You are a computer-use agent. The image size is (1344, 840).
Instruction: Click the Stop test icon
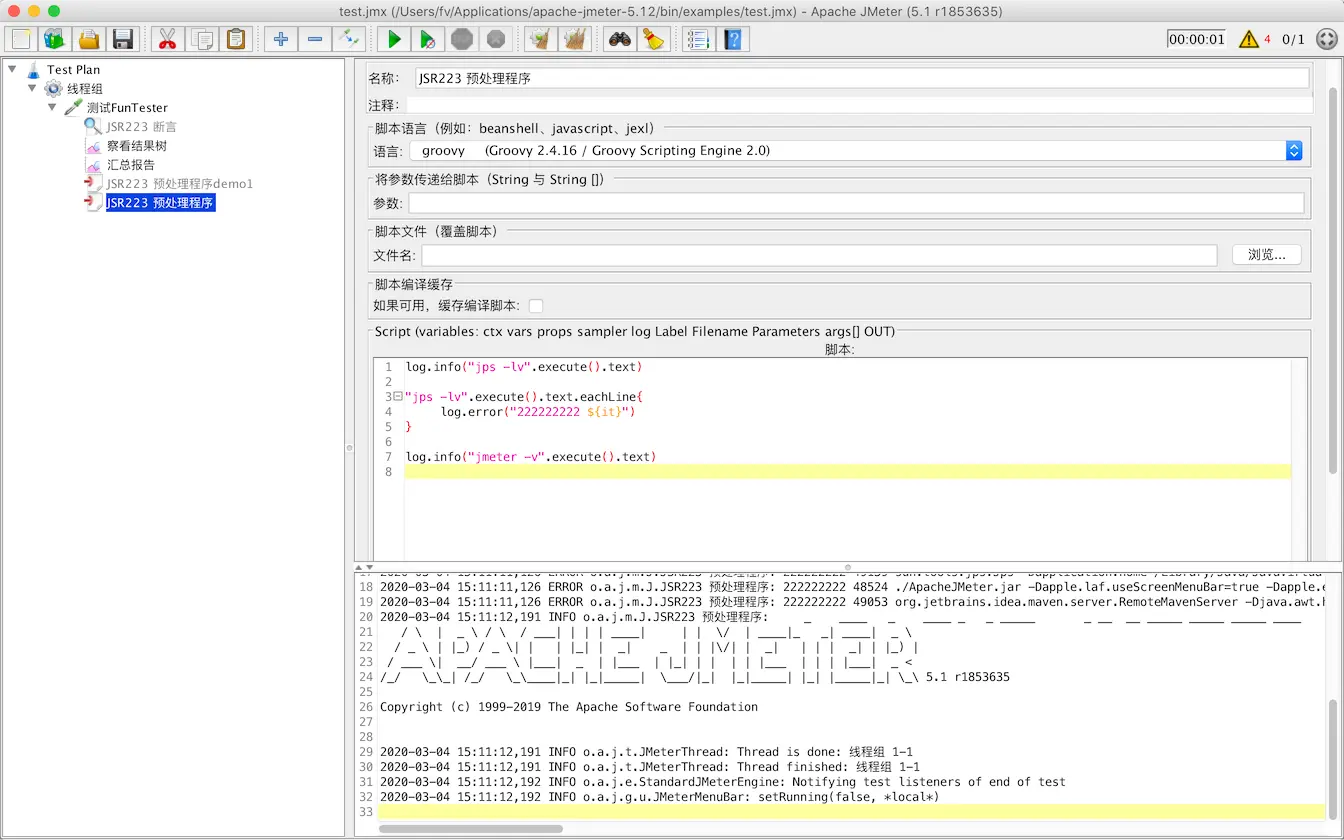tap(462, 39)
